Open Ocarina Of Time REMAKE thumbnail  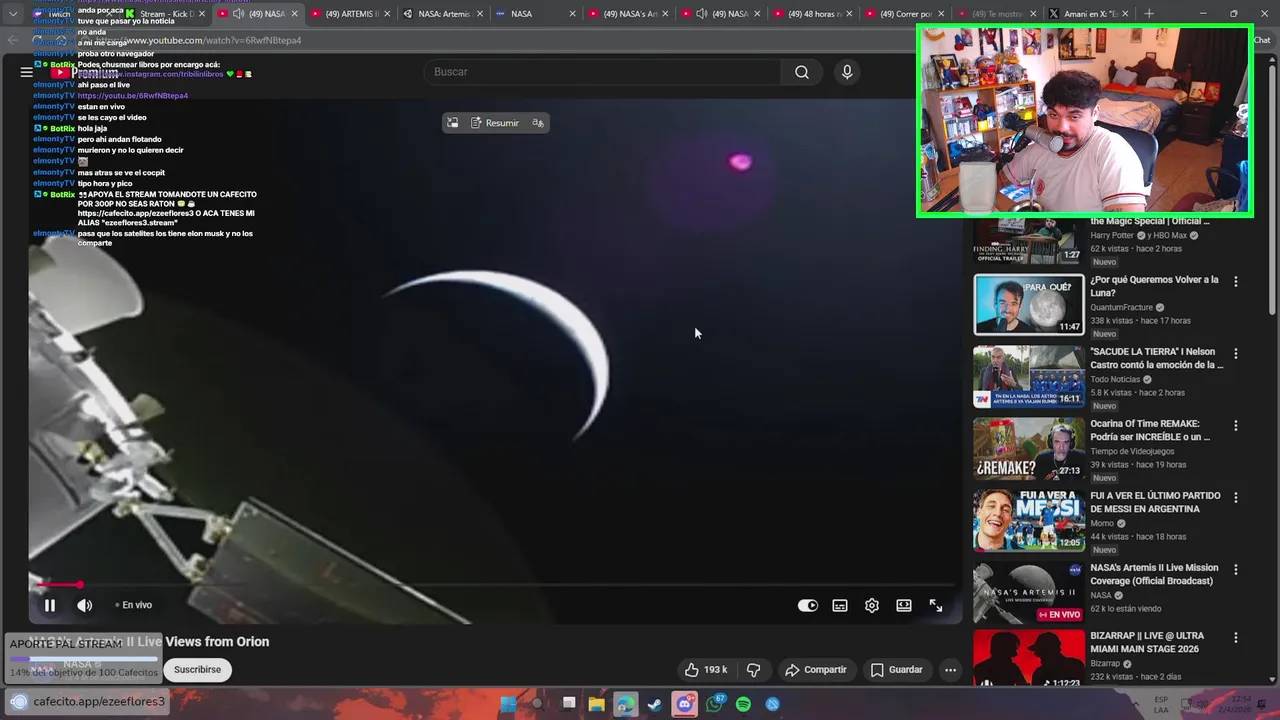1029,449
